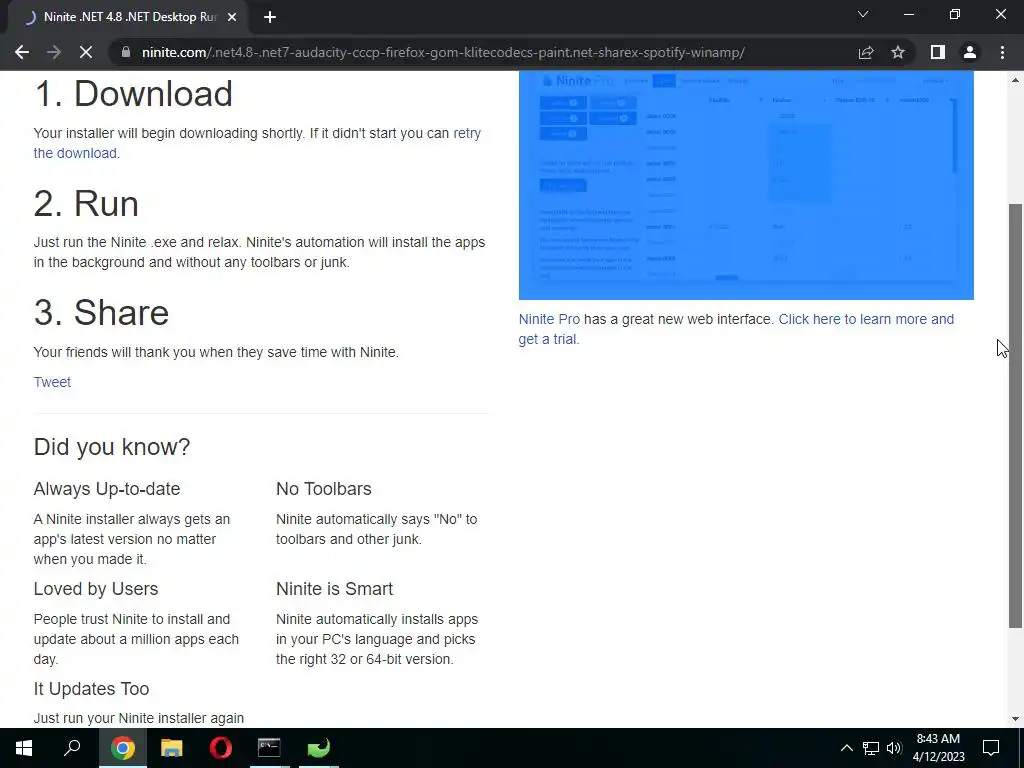The width and height of the screenshot is (1024, 768).
Task: Click the ninite.com address bar
Action: click(x=443, y=52)
